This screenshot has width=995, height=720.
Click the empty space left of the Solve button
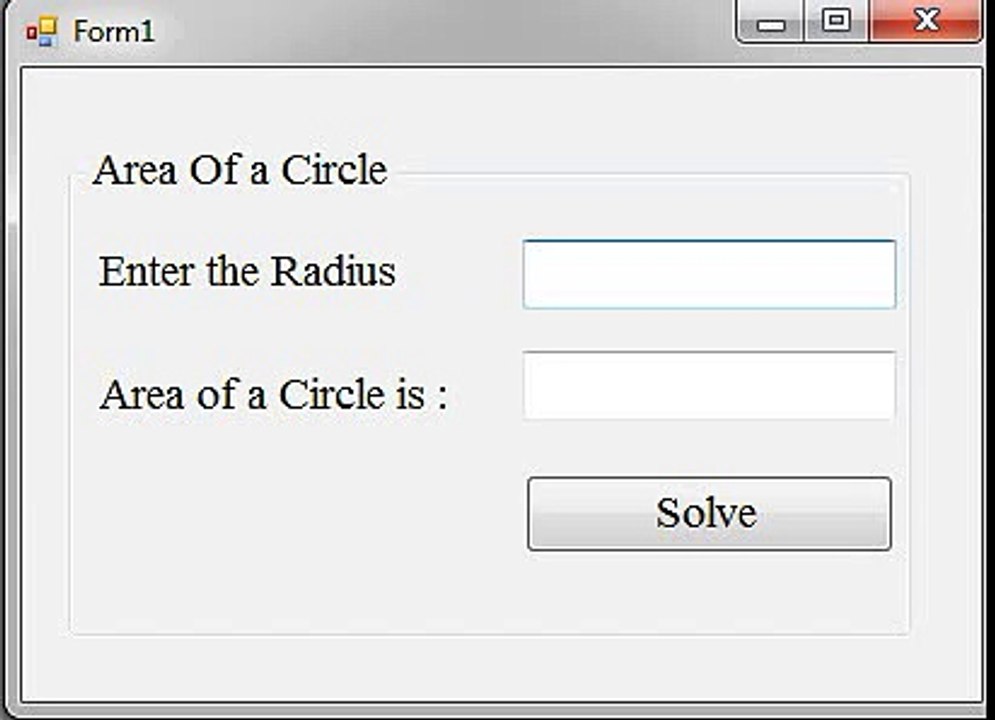[298, 514]
